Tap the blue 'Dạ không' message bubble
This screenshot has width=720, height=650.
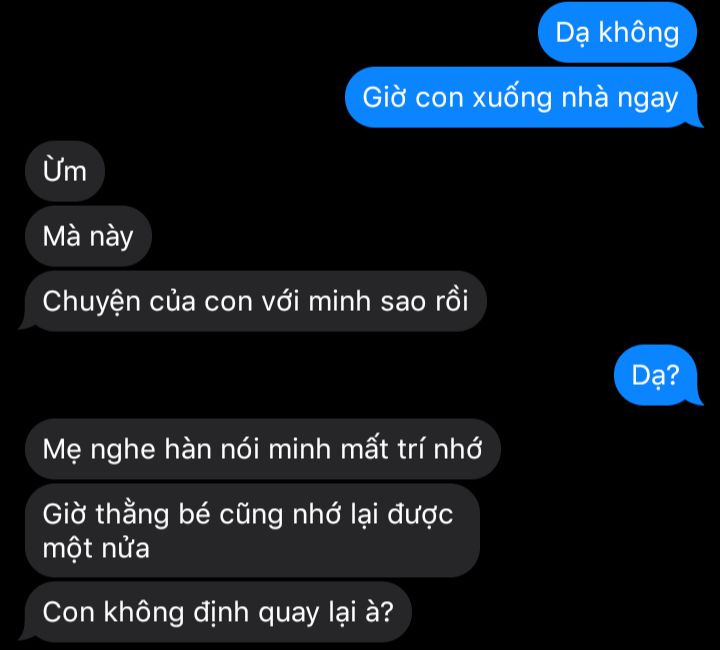(x=617, y=32)
